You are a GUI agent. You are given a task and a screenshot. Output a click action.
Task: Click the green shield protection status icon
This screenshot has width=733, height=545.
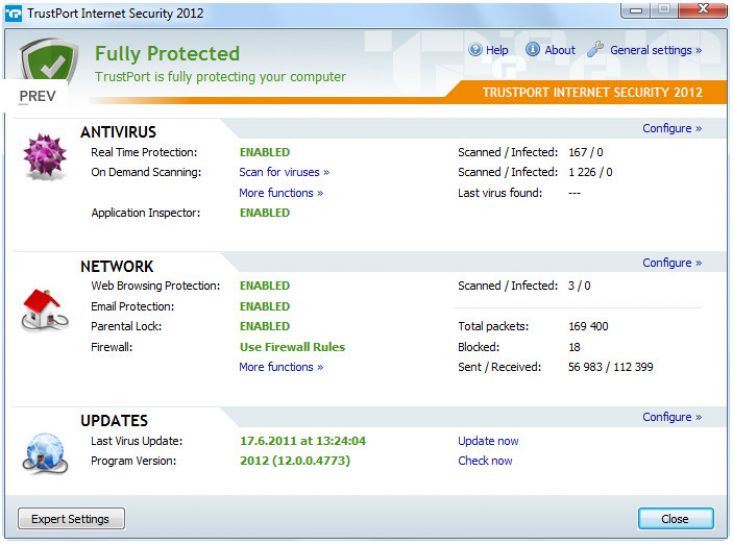point(48,62)
